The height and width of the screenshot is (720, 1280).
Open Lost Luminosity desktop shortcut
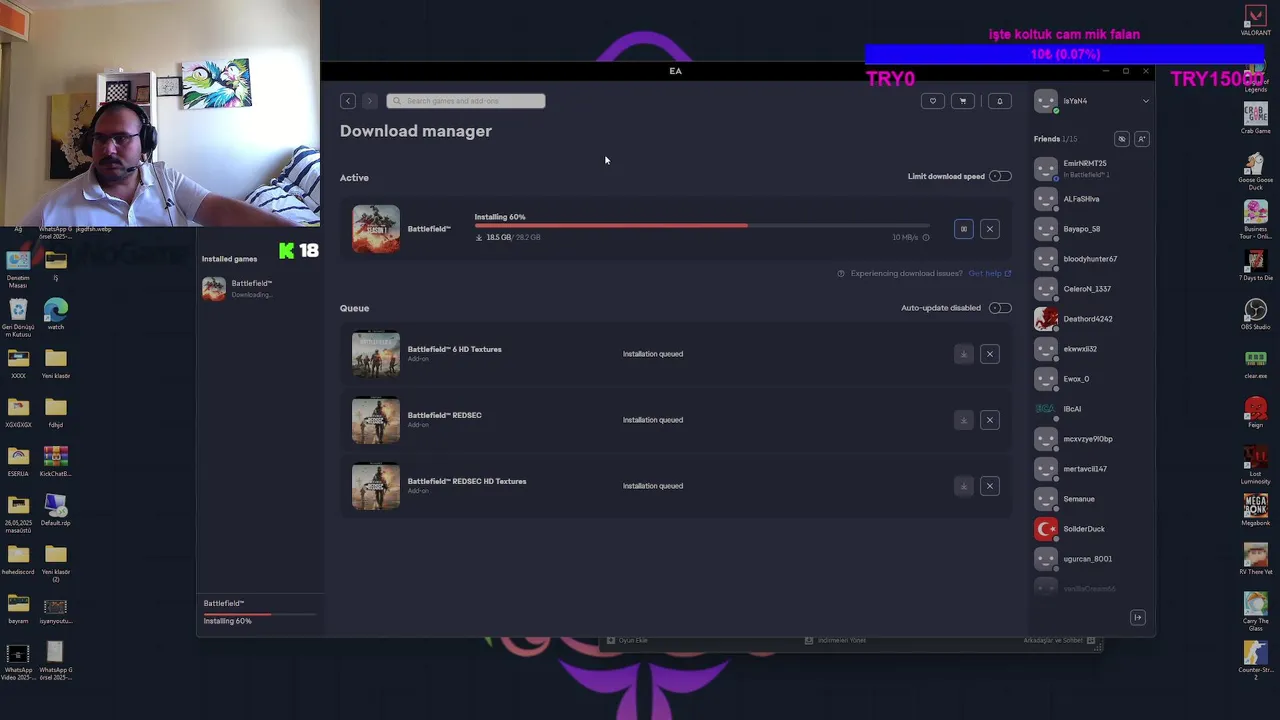tap(1255, 465)
